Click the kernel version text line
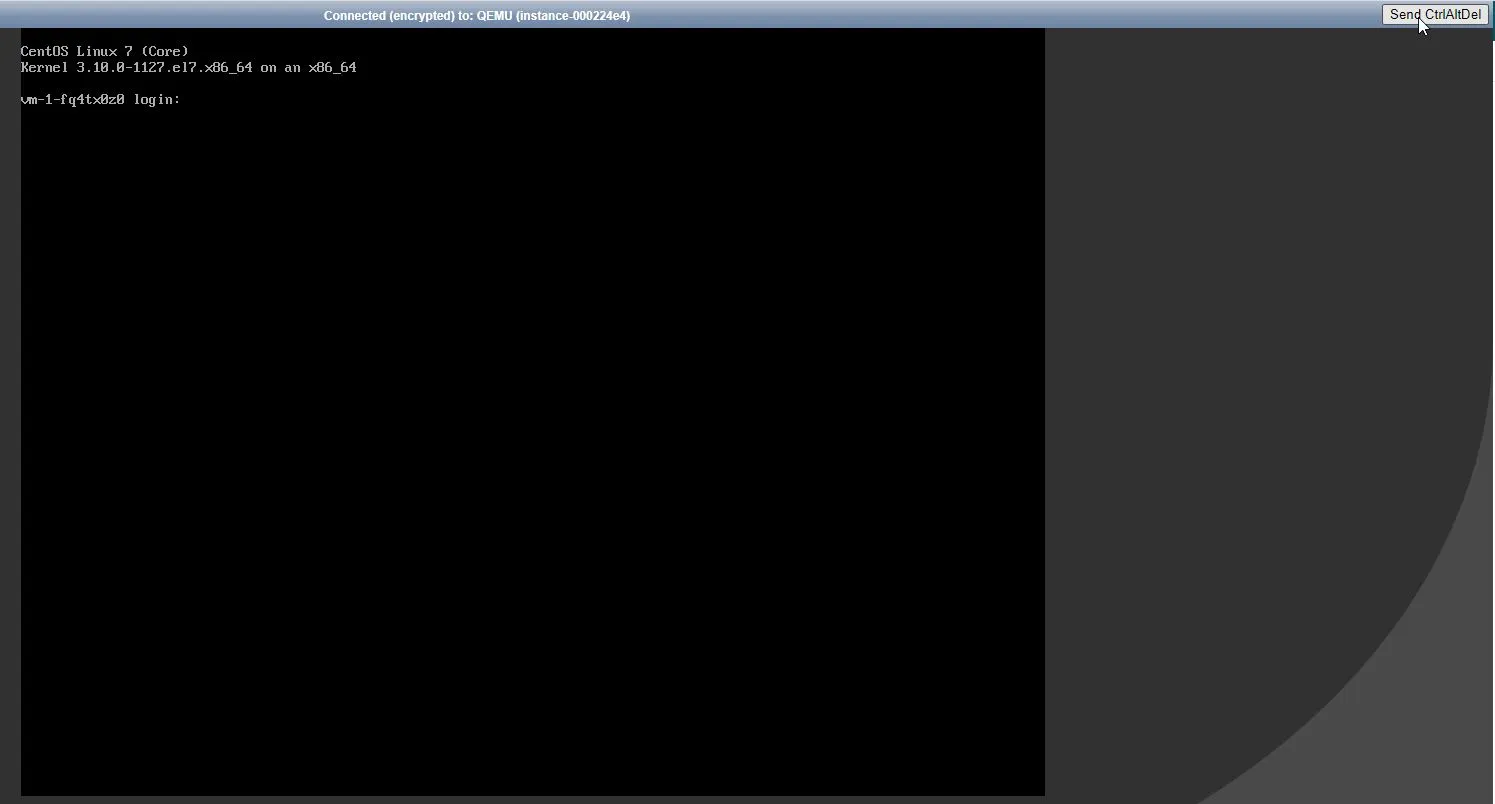This screenshot has width=1495, height=804. click(x=190, y=67)
